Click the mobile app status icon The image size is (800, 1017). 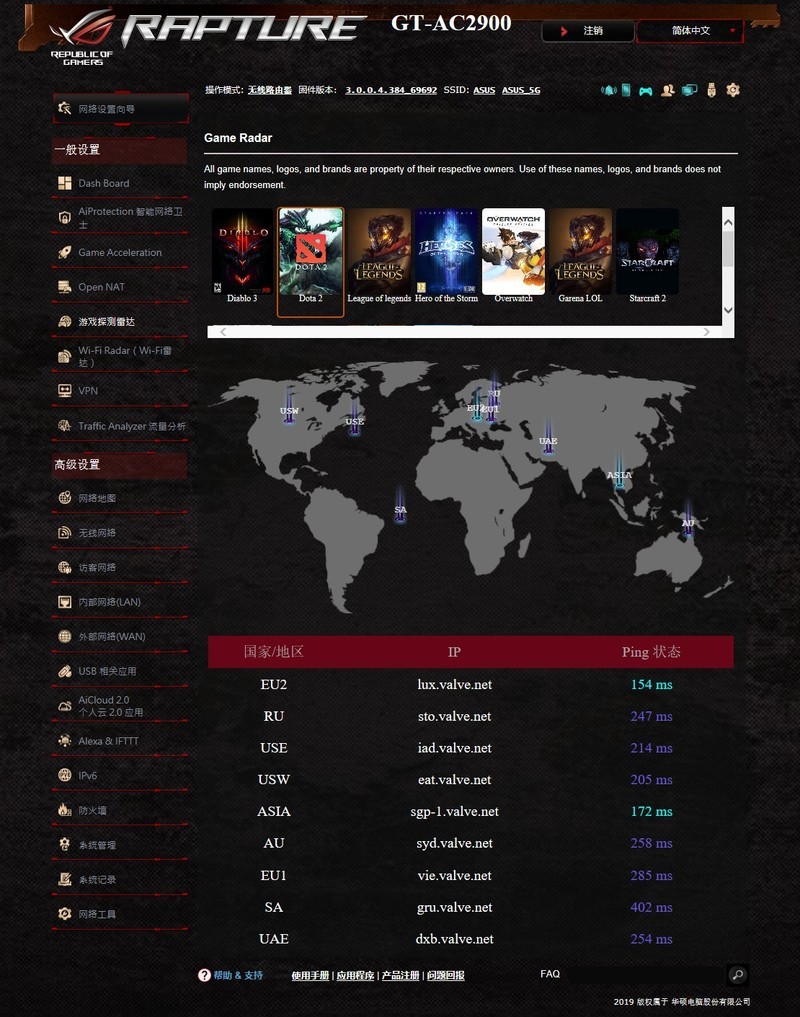pyautogui.click(x=626, y=90)
